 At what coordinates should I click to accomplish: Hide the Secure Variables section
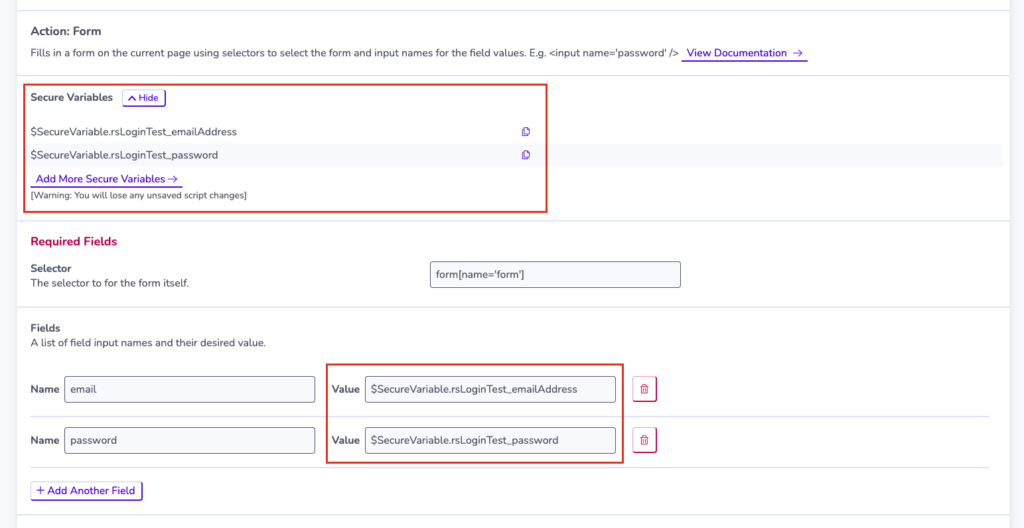[x=144, y=97]
